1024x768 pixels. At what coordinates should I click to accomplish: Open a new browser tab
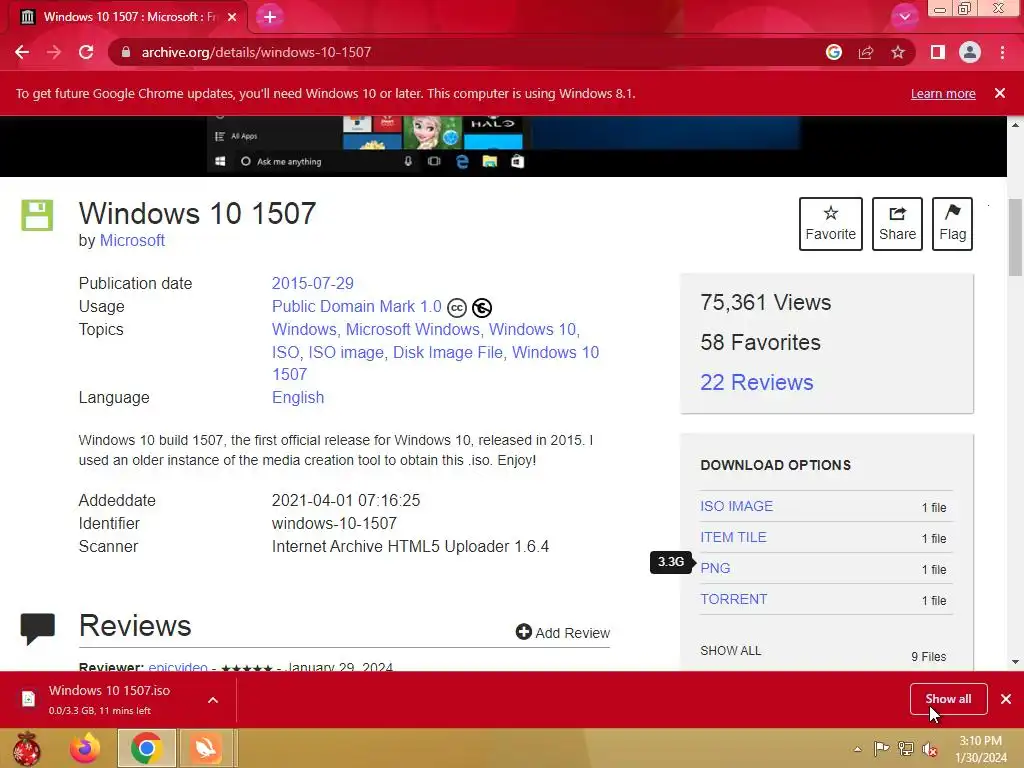point(270,17)
